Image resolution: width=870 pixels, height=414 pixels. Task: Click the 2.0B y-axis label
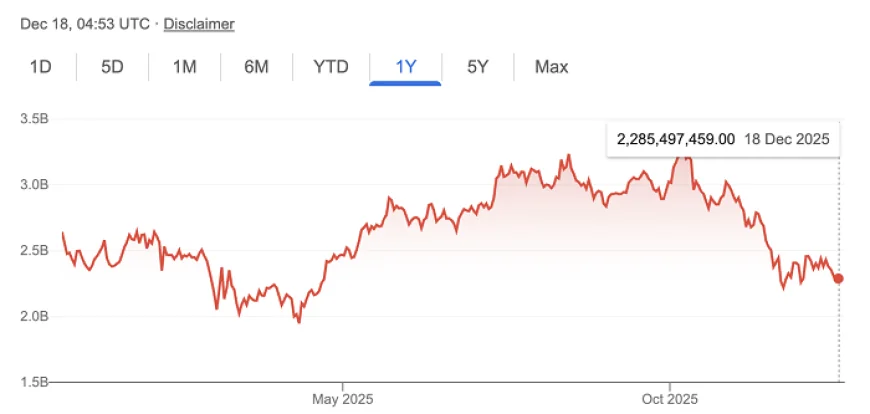pyautogui.click(x=35, y=316)
